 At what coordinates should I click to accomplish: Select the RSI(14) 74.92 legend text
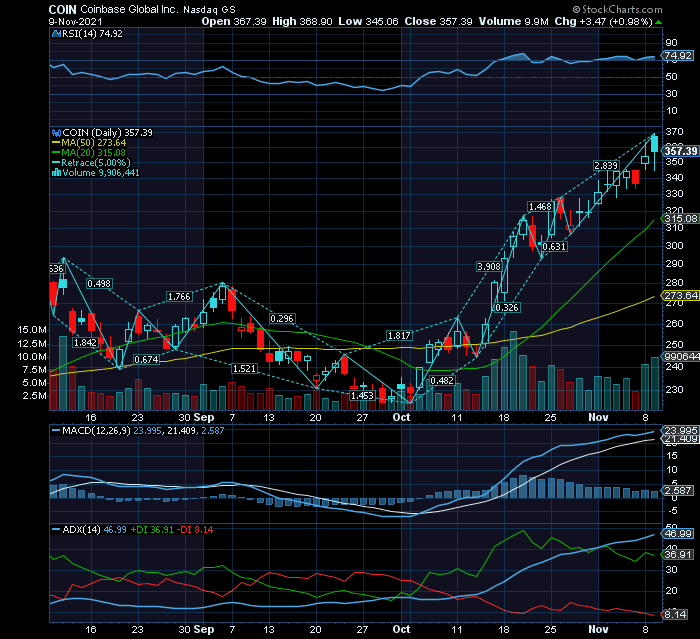(x=92, y=33)
